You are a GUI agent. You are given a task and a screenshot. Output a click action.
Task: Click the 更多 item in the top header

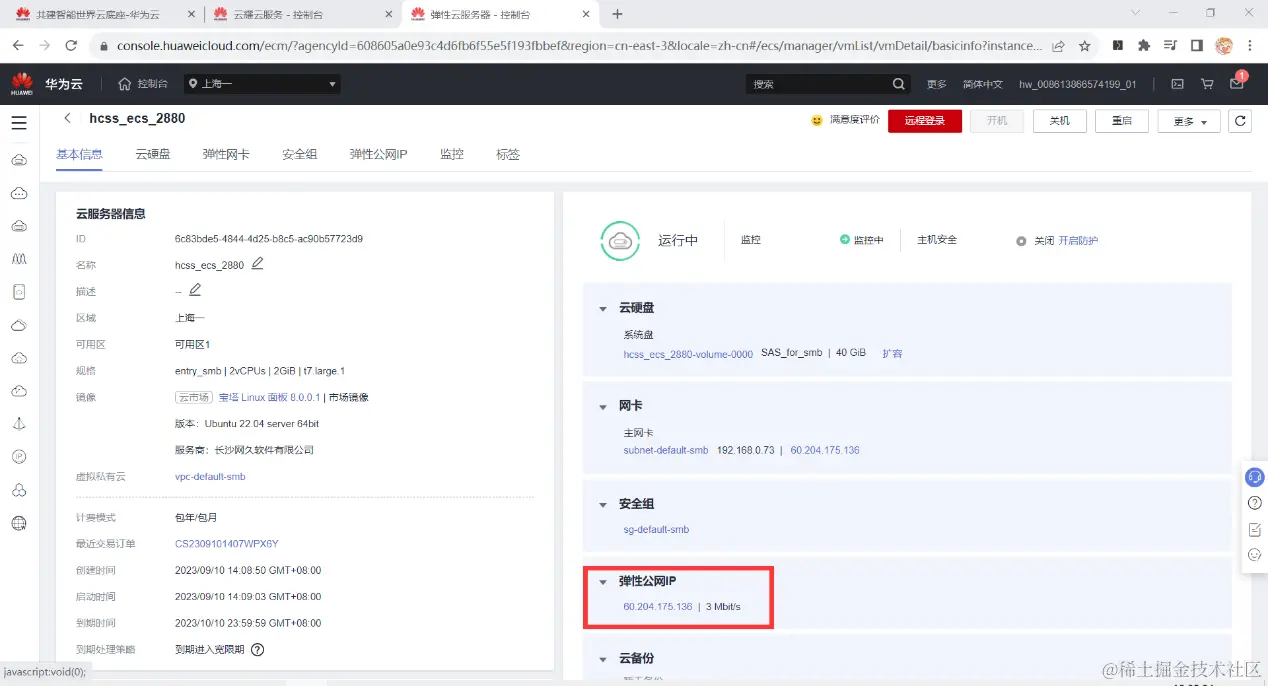click(937, 84)
